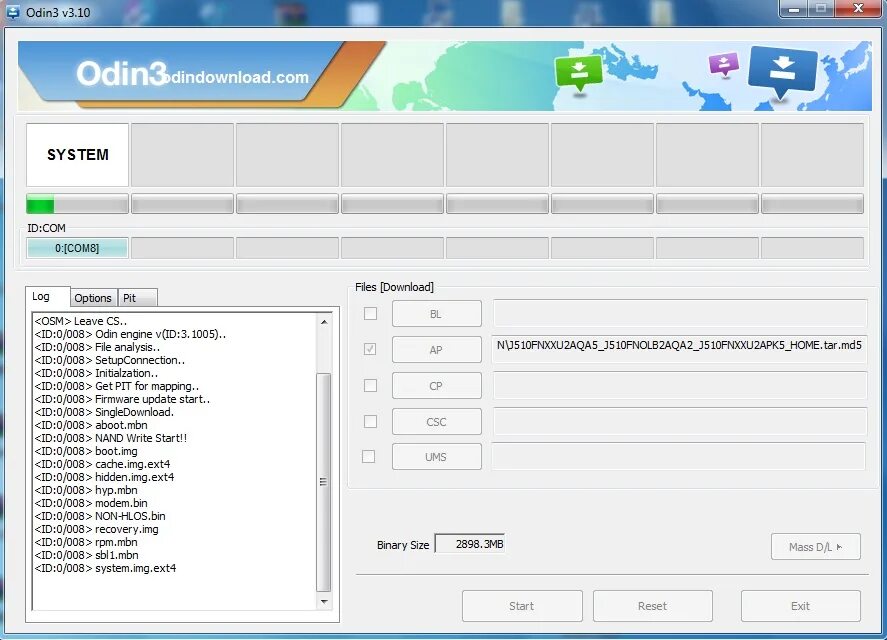Check the BL file checkbox
Image resolution: width=887 pixels, height=640 pixels.
371,313
